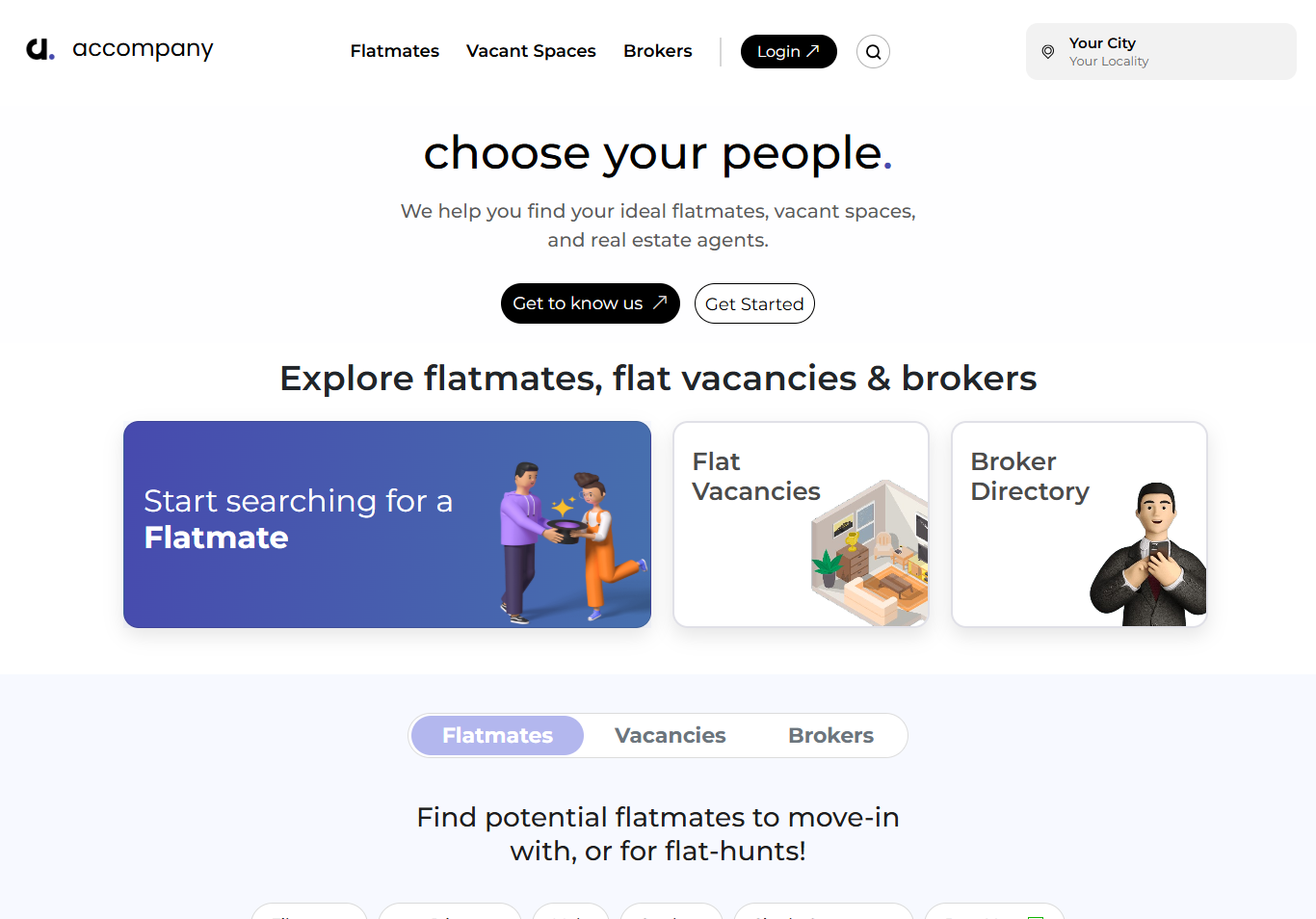
Task: Click the accompany logo icon
Action: [x=39, y=49]
